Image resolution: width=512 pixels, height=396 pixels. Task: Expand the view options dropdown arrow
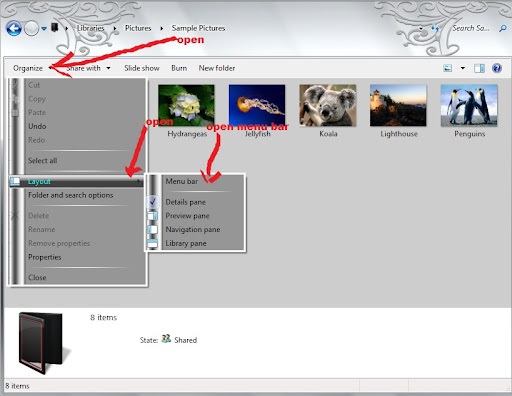click(x=463, y=68)
